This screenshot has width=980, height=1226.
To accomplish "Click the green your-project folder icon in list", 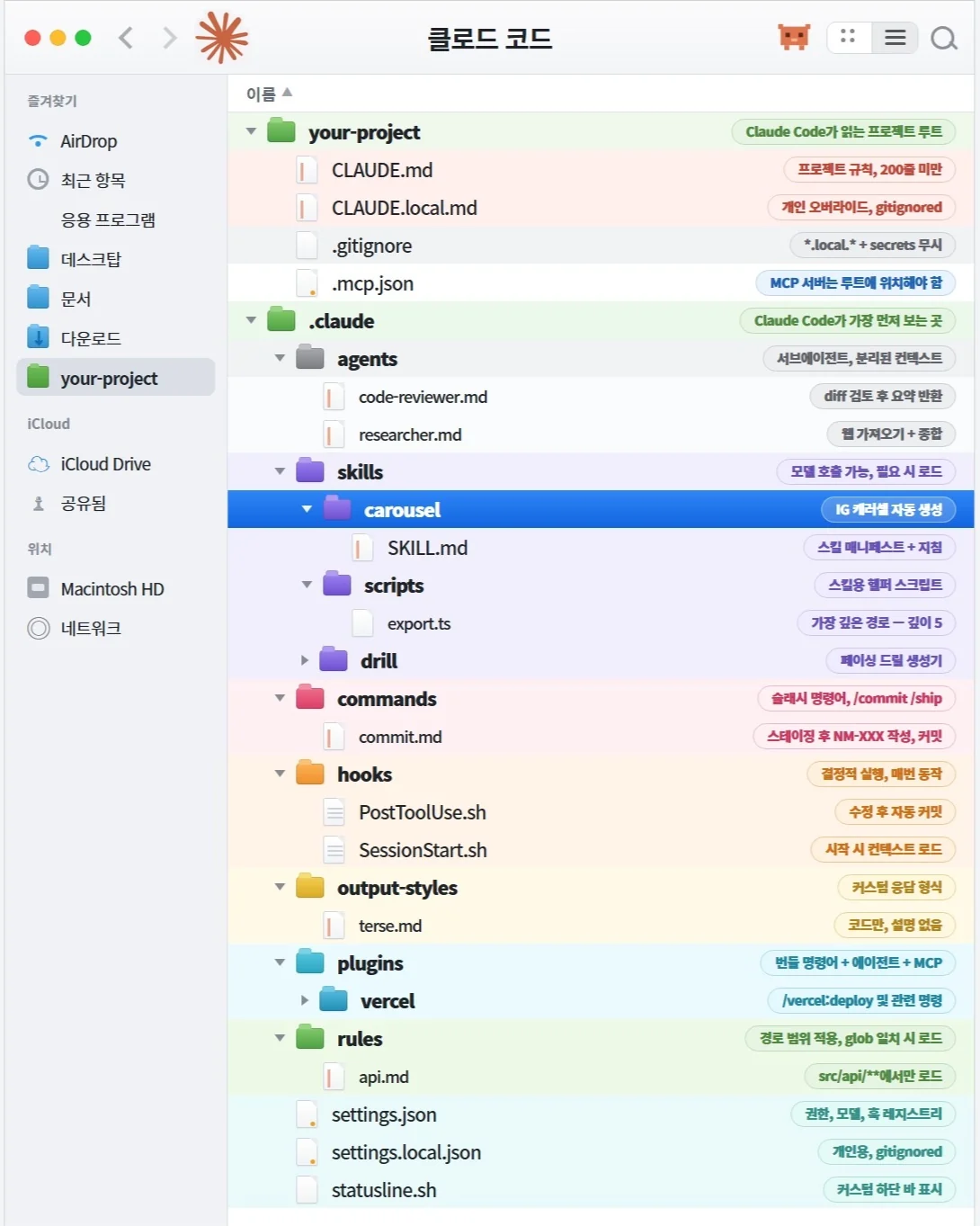I will point(281,131).
